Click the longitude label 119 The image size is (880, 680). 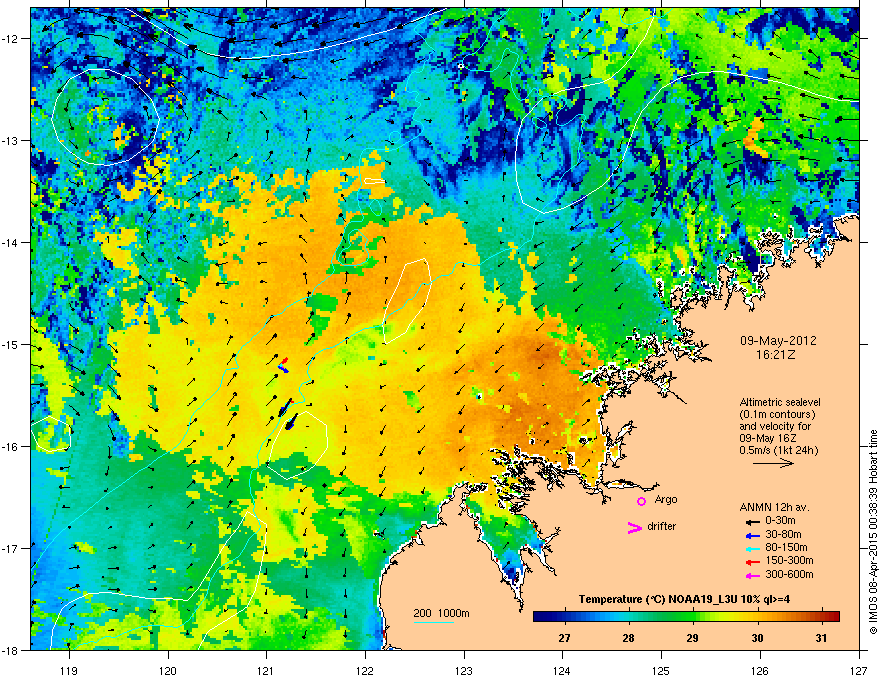69,670
